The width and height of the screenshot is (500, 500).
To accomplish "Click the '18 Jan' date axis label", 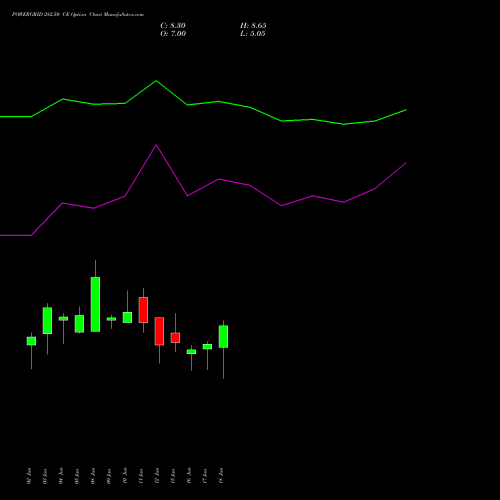I will coord(221,476).
